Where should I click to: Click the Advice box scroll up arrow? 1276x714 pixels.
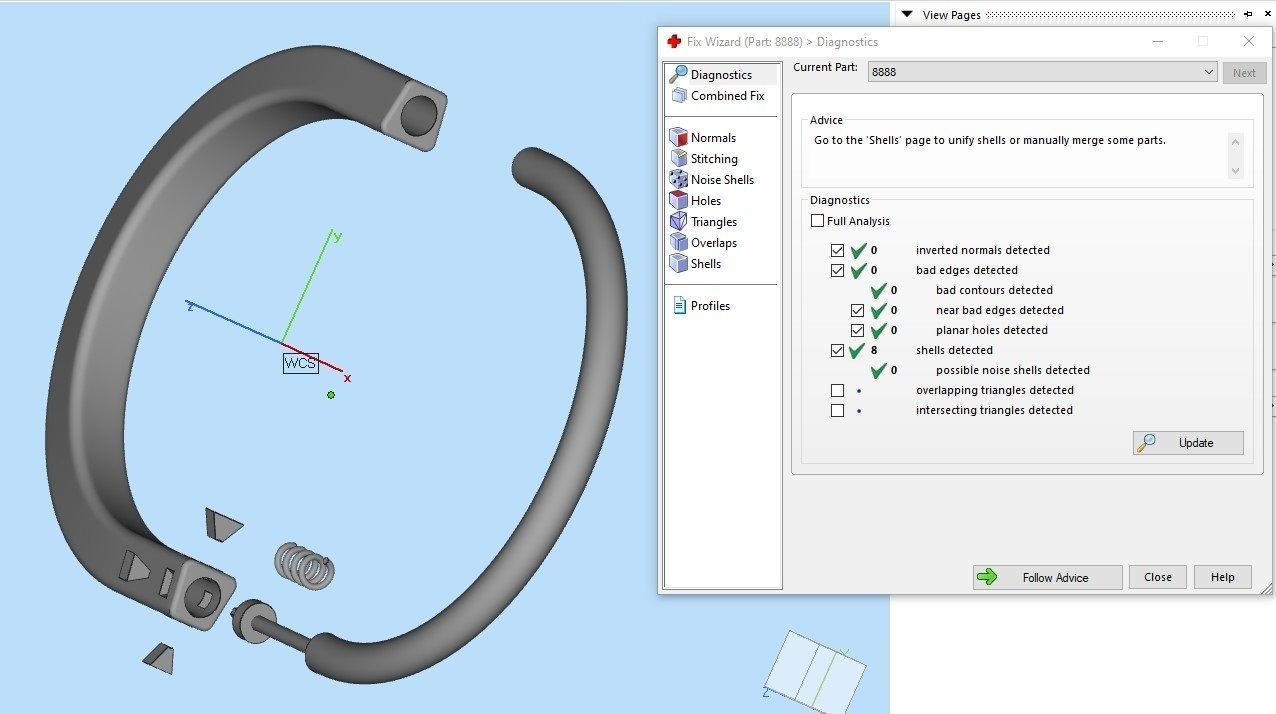(1235, 142)
